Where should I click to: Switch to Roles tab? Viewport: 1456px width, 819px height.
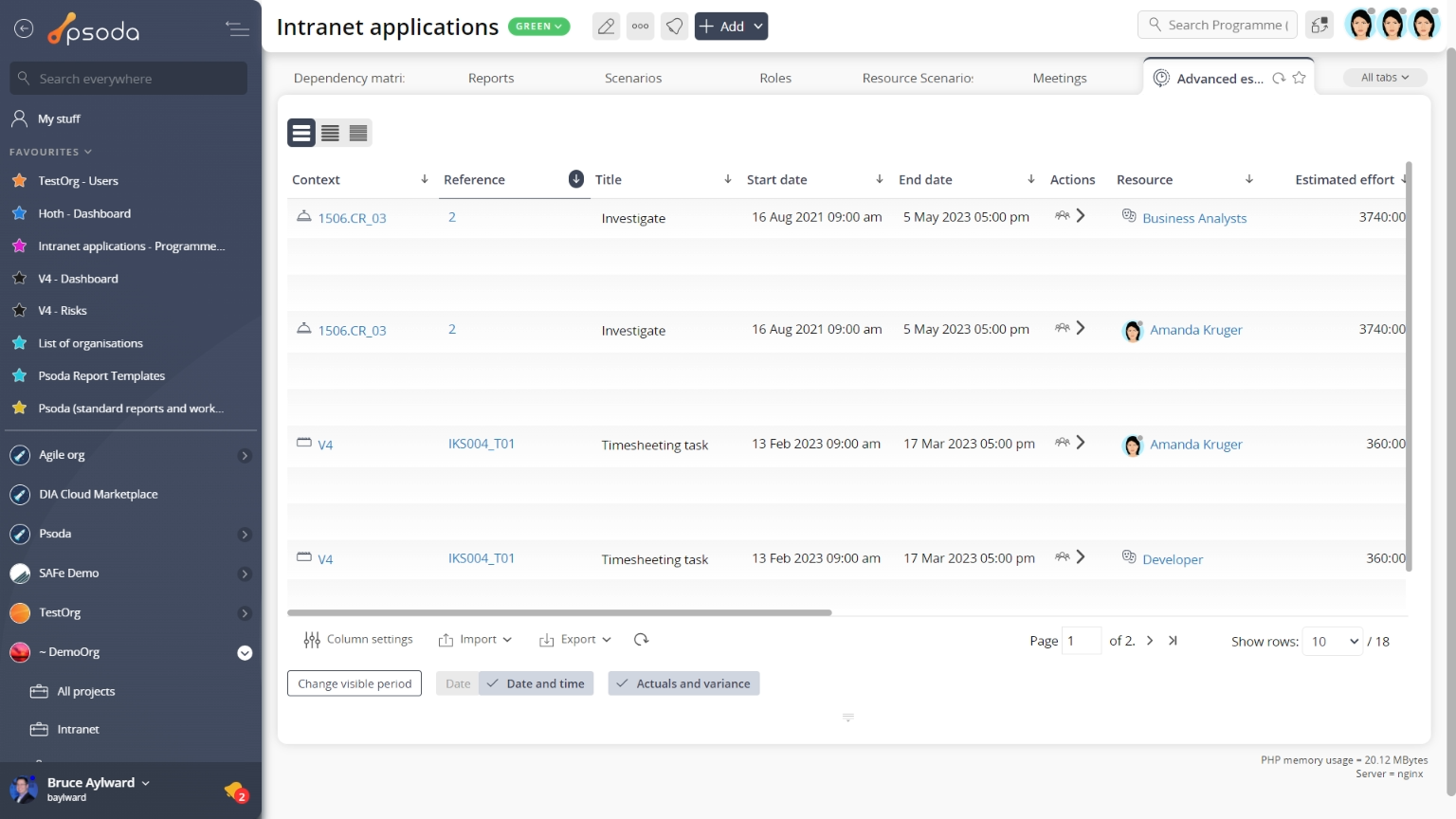point(775,79)
